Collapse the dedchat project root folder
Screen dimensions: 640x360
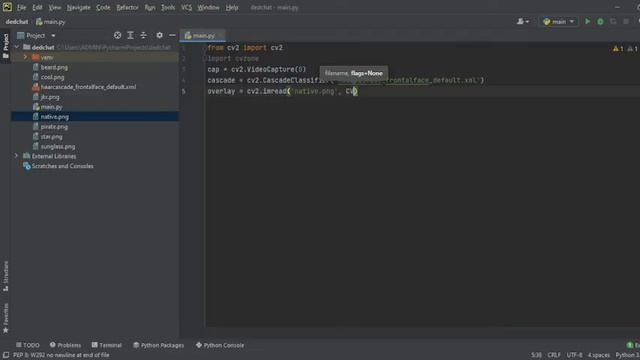click(x=17, y=47)
